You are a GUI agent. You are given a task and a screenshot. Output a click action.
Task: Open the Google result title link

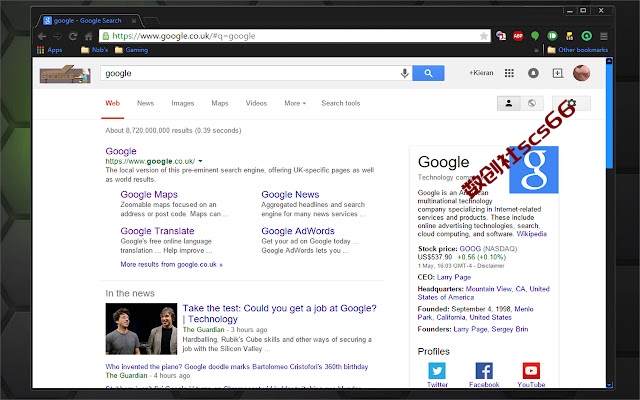[121, 151]
